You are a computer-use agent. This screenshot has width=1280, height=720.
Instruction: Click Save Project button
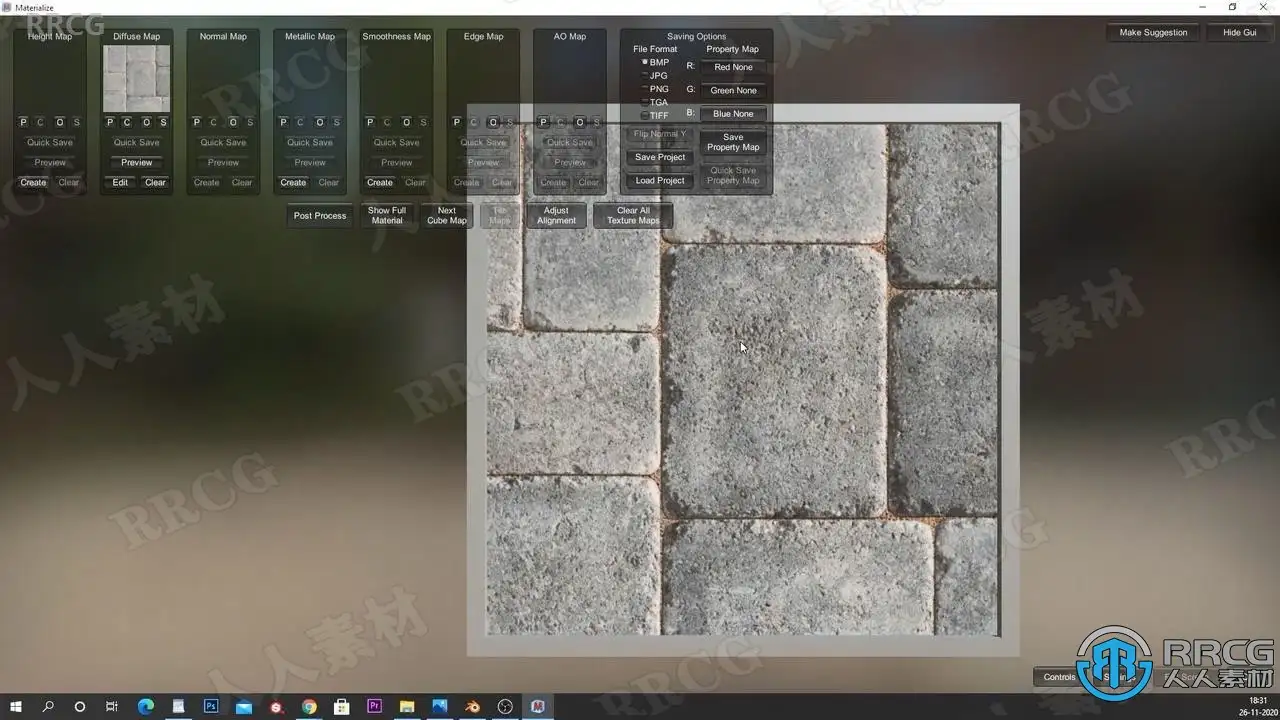(x=660, y=157)
